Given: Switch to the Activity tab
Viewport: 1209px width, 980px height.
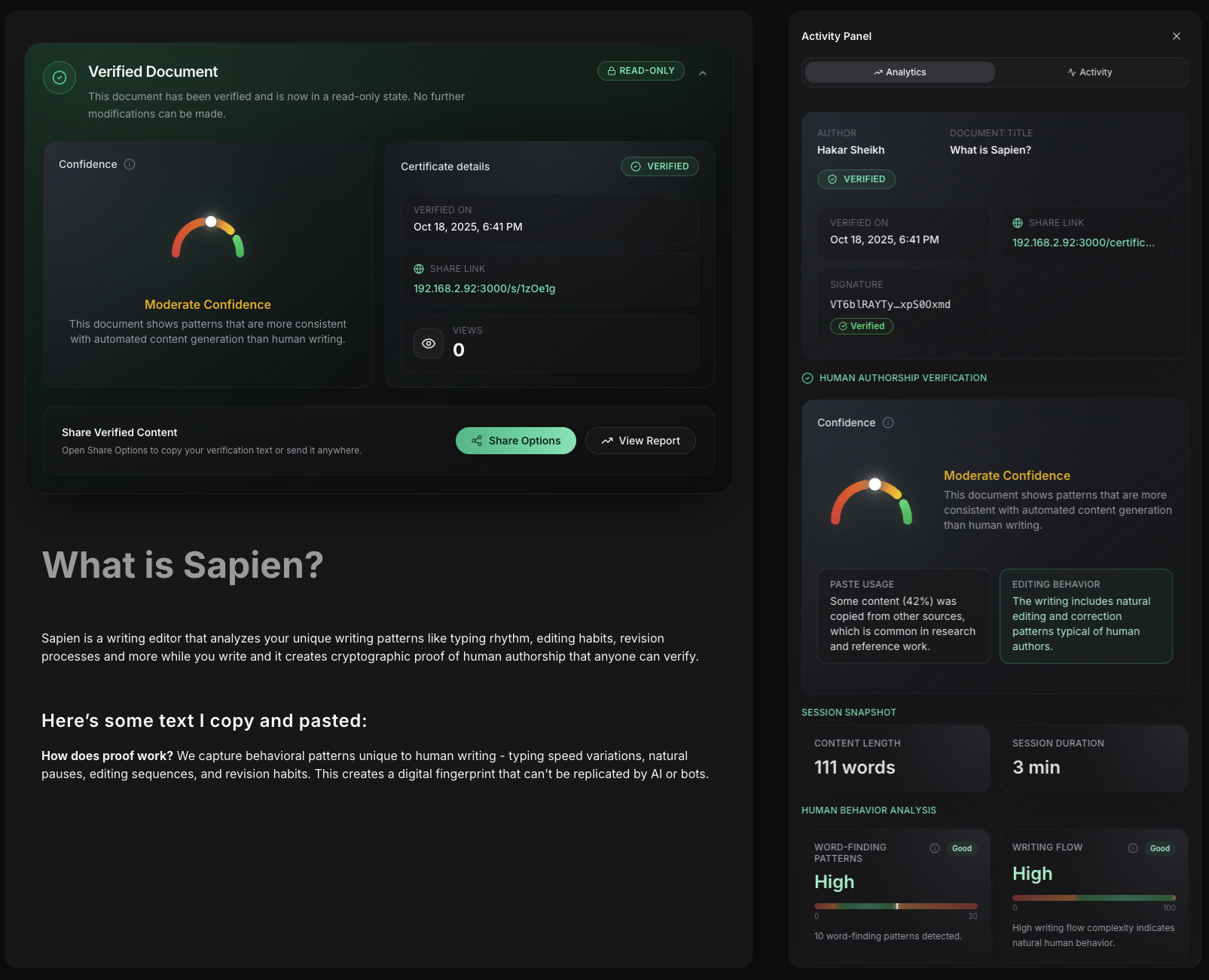Looking at the screenshot, I should (1090, 72).
